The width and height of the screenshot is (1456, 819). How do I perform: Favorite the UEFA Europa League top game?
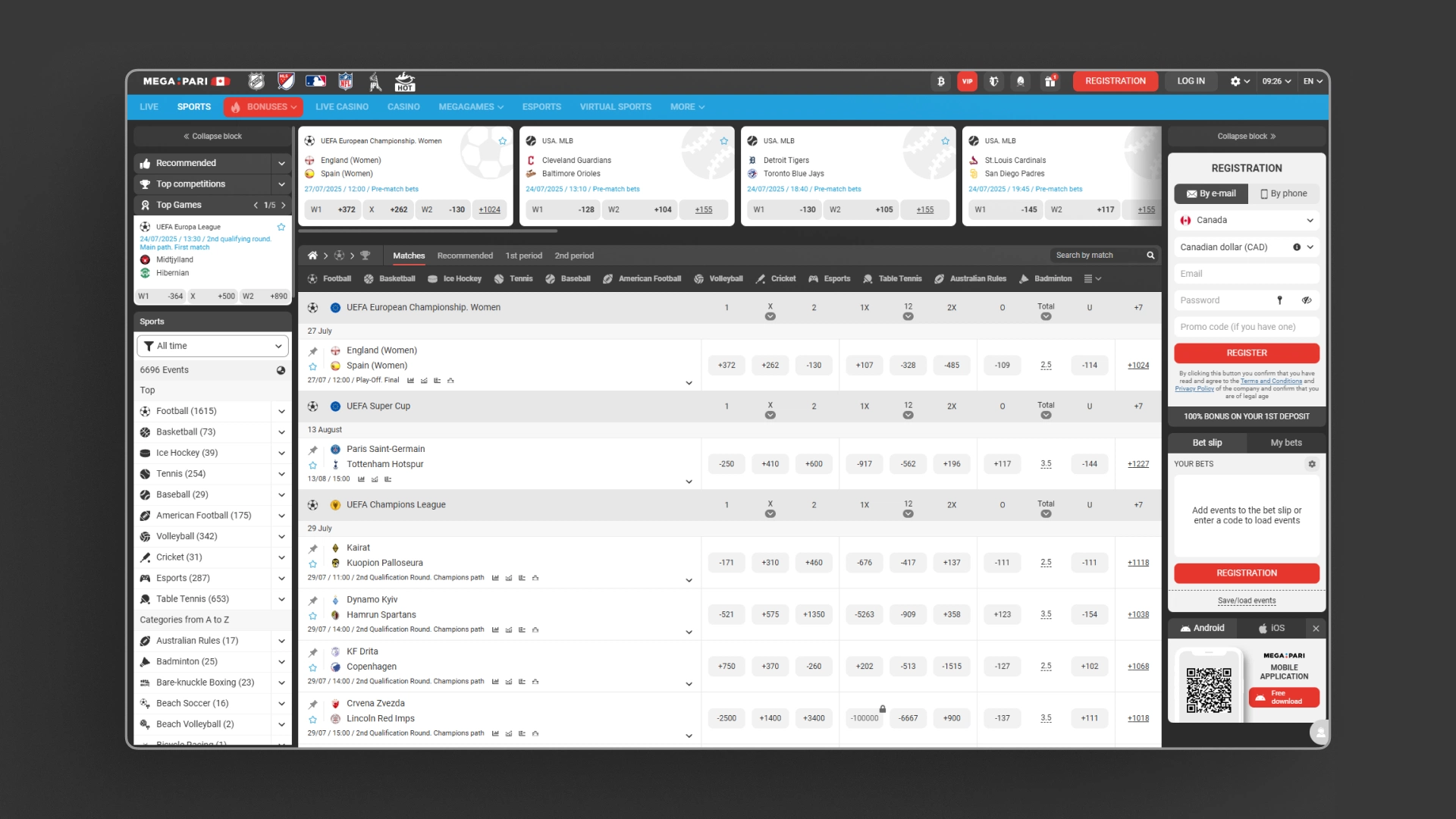click(x=281, y=227)
